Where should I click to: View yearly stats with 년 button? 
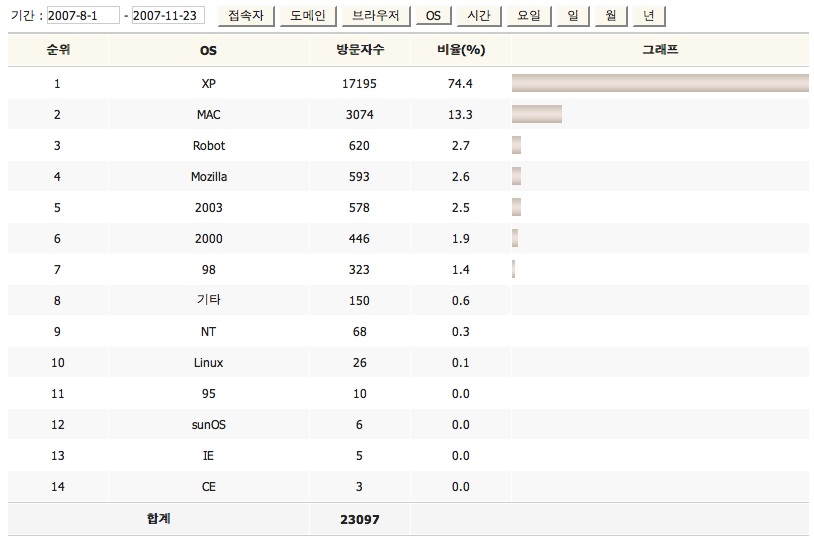(x=649, y=16)
